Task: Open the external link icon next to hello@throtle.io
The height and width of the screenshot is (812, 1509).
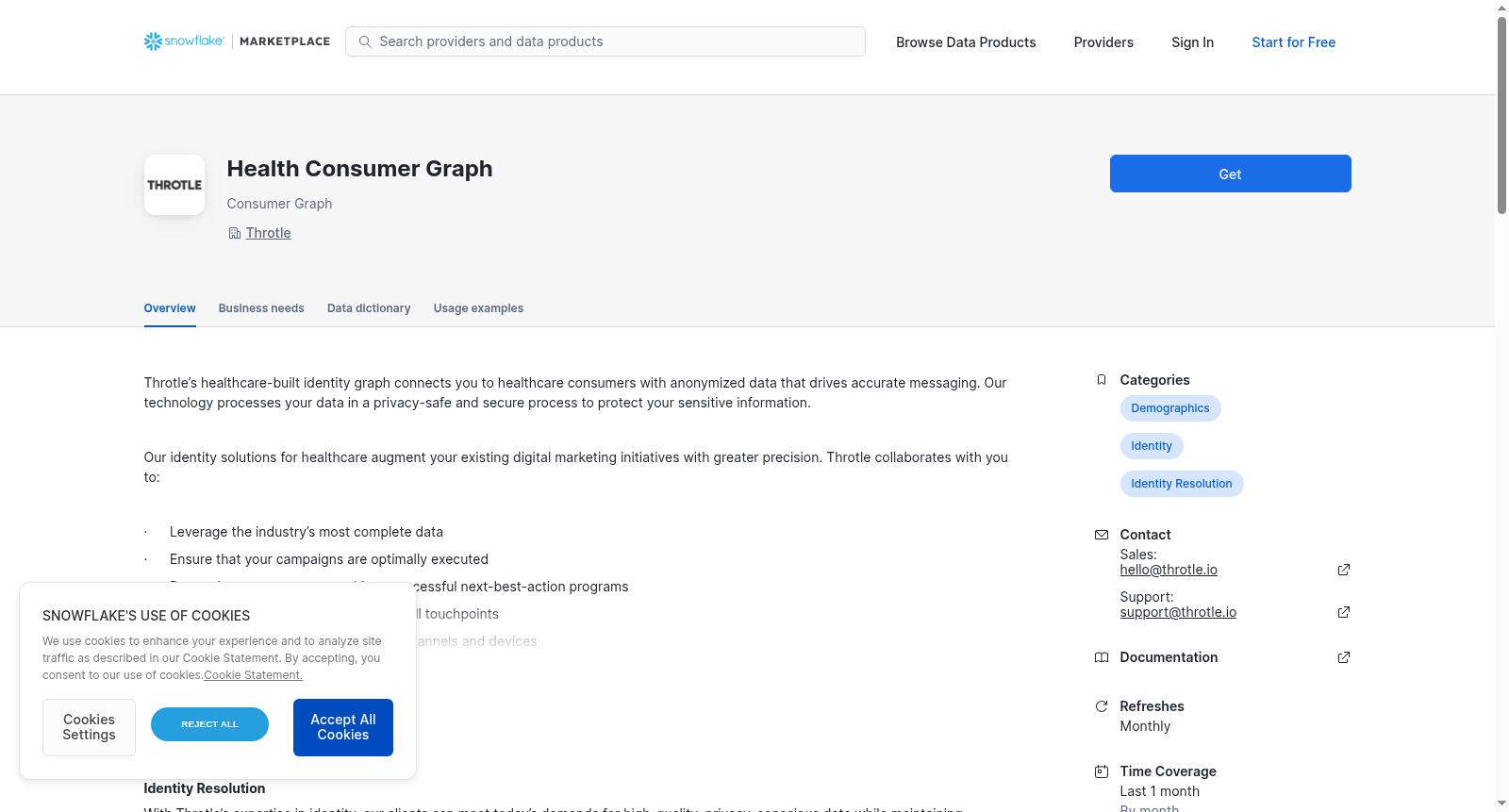Action: pos(1344,570)
